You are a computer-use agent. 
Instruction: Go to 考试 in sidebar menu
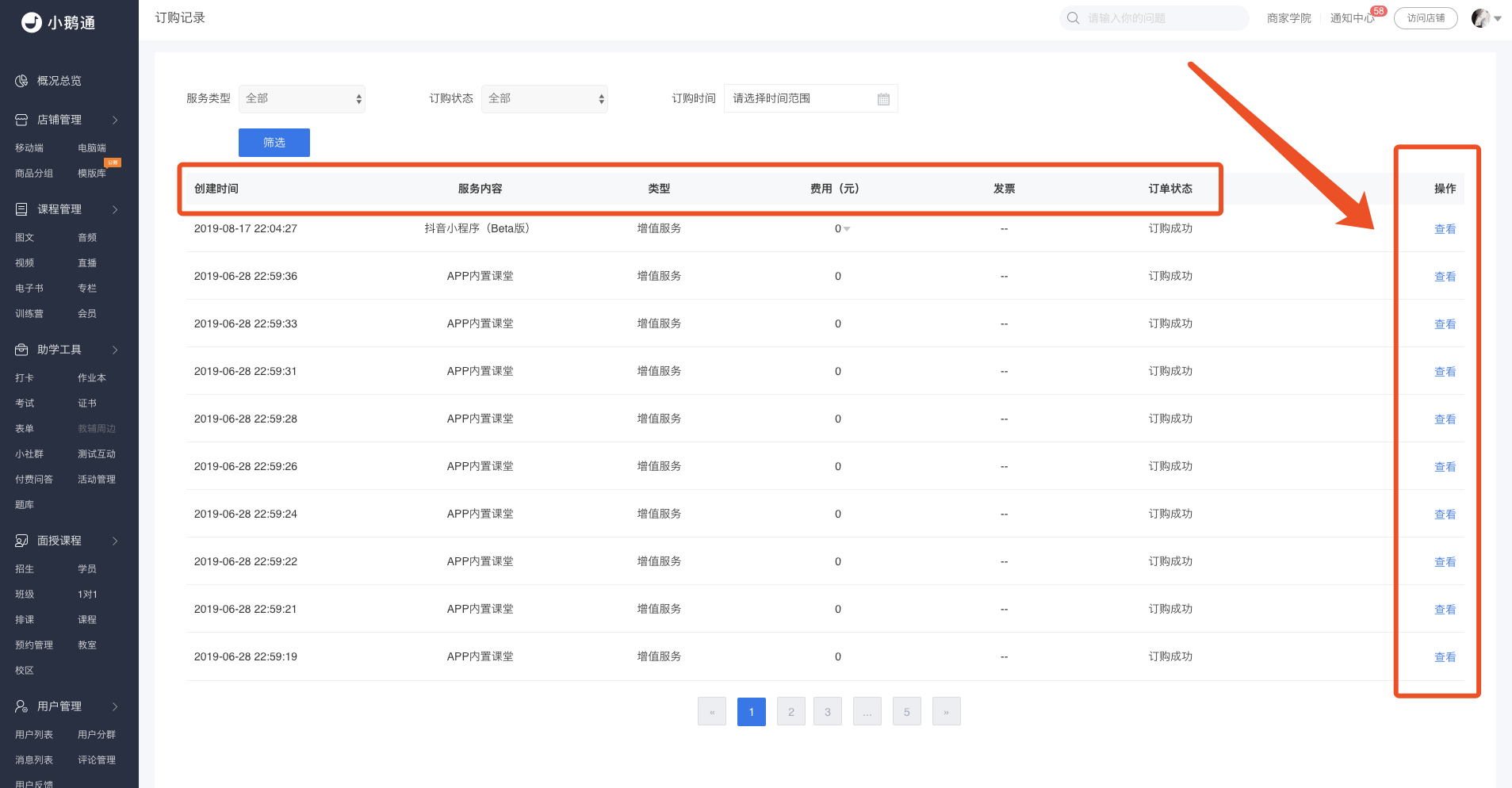25,404
